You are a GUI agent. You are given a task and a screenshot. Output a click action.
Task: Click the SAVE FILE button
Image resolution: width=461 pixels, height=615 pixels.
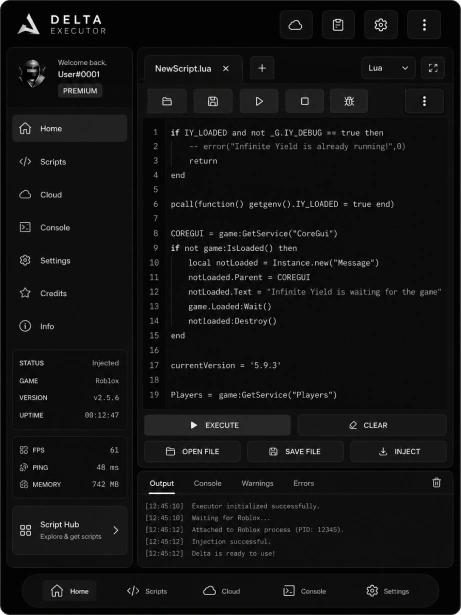295,451
